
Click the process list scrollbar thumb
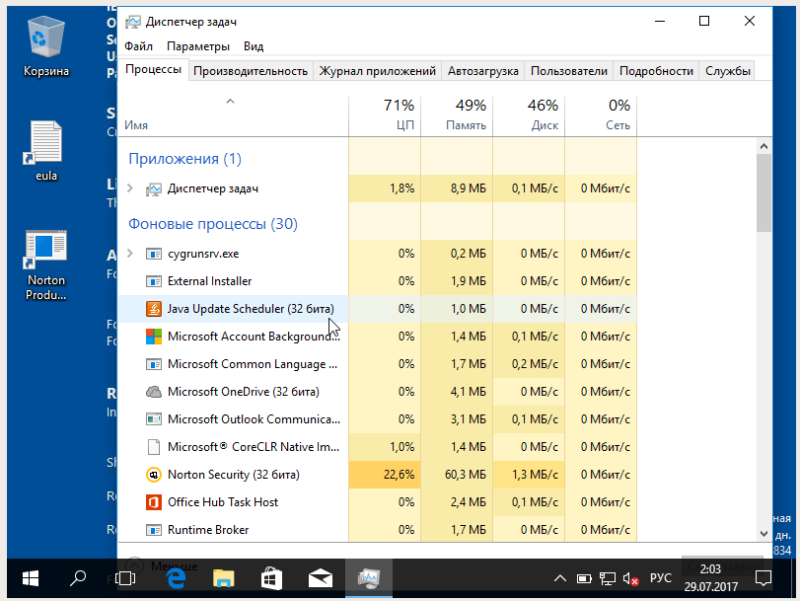pos(763,193)
